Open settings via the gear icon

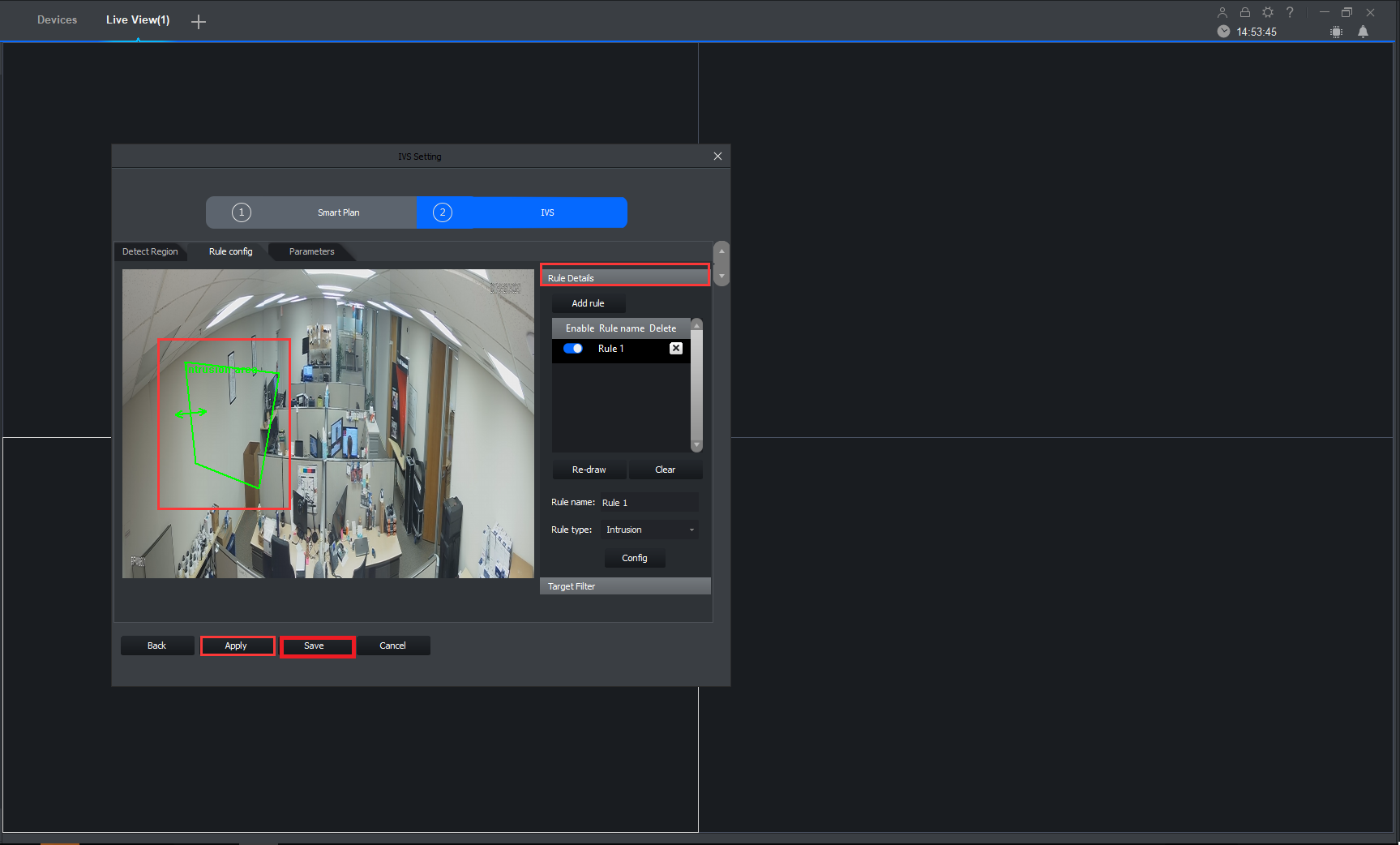(x=1268, y=12)
